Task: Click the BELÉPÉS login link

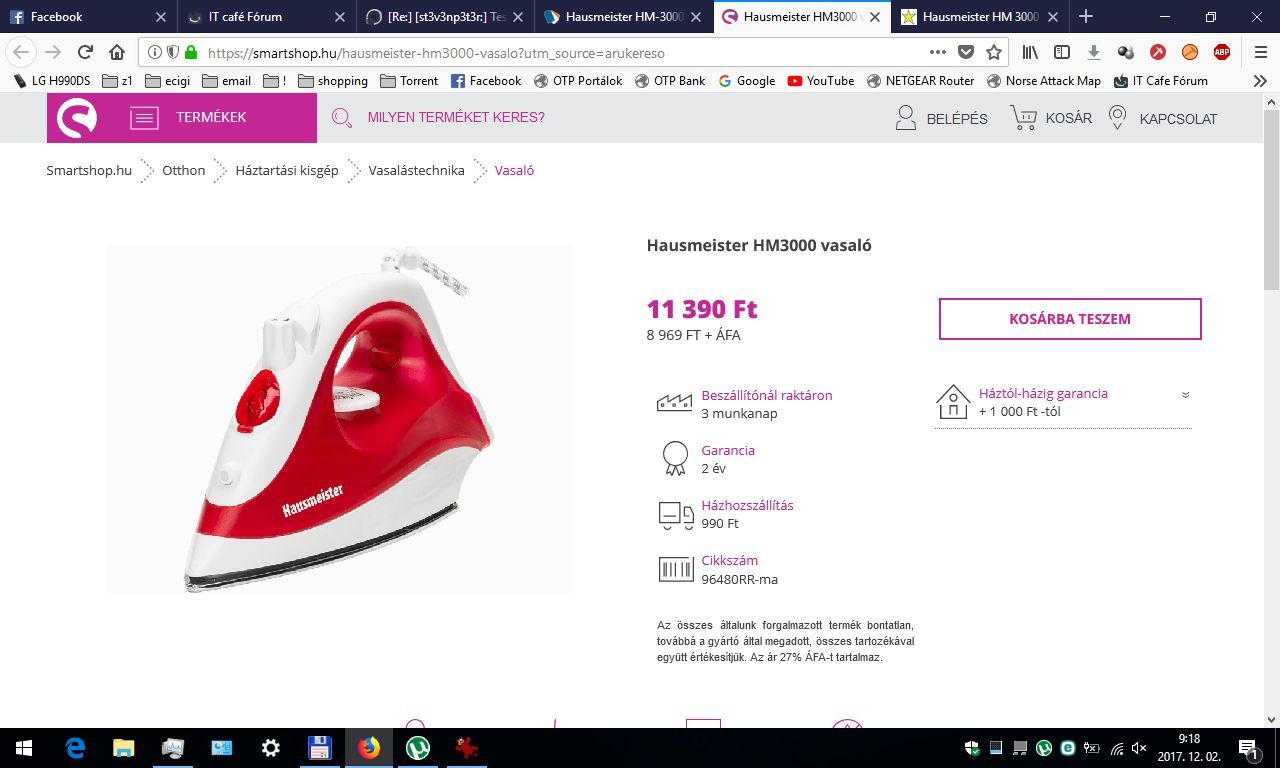Action: tap(941, 118)
